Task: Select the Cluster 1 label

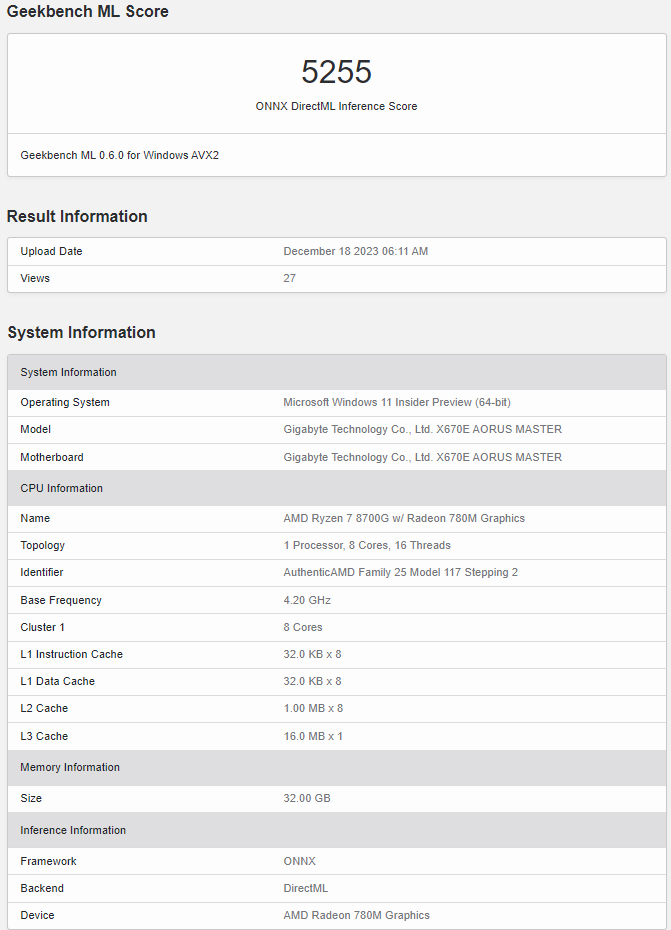Action: [x=43, y=627]
